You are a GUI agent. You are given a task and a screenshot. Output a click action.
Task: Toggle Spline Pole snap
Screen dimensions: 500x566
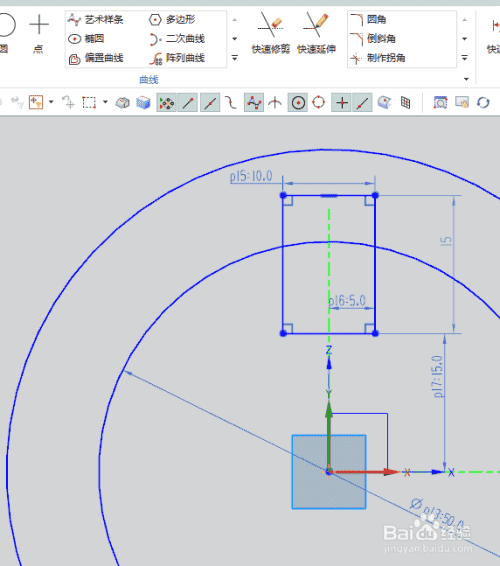click(254, 103)
